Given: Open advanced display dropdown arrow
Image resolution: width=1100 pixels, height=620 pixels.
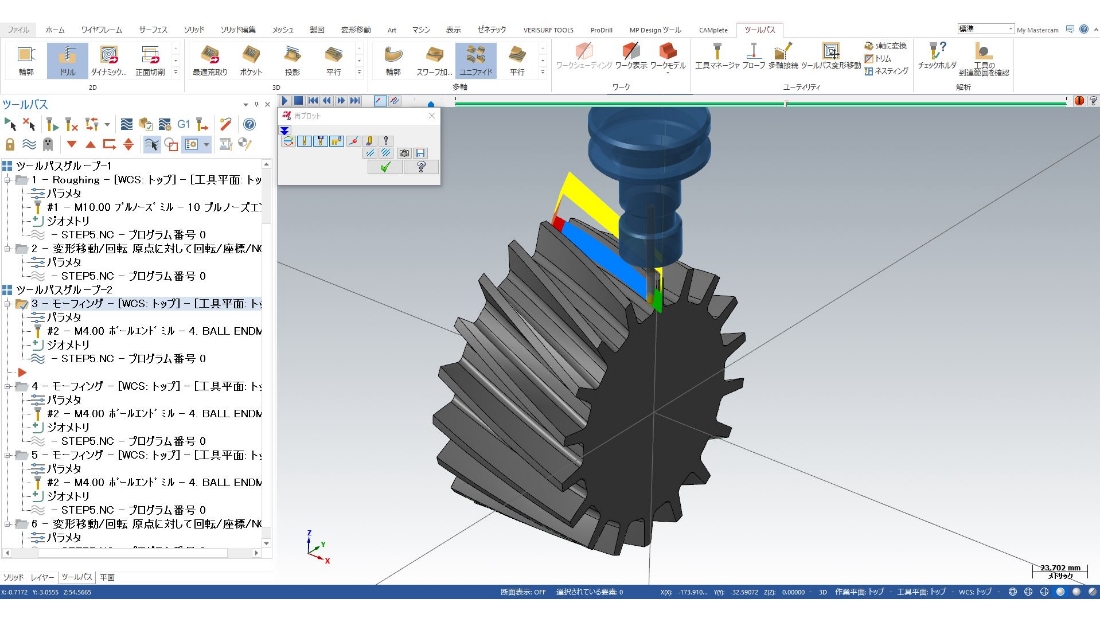Looking at the screenshot, I should point(206,144).
